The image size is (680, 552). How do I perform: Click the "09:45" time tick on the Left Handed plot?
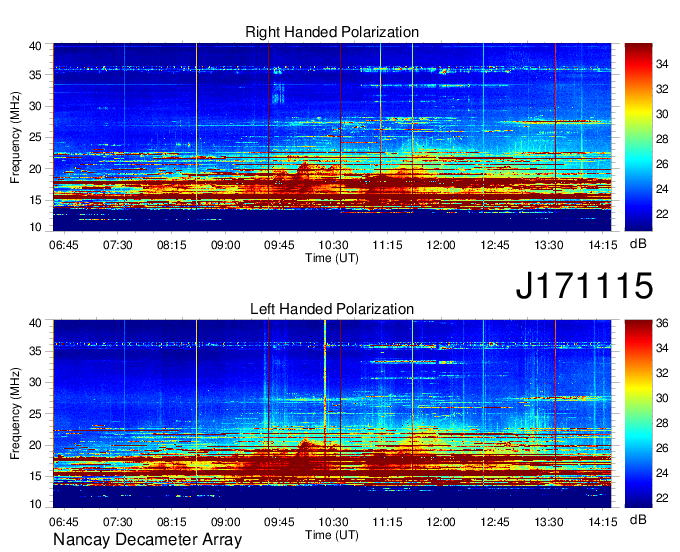tap(279, 522)
